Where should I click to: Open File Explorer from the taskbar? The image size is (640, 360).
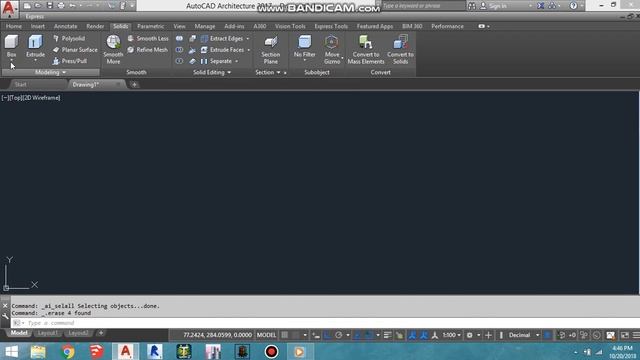(38, 351)
